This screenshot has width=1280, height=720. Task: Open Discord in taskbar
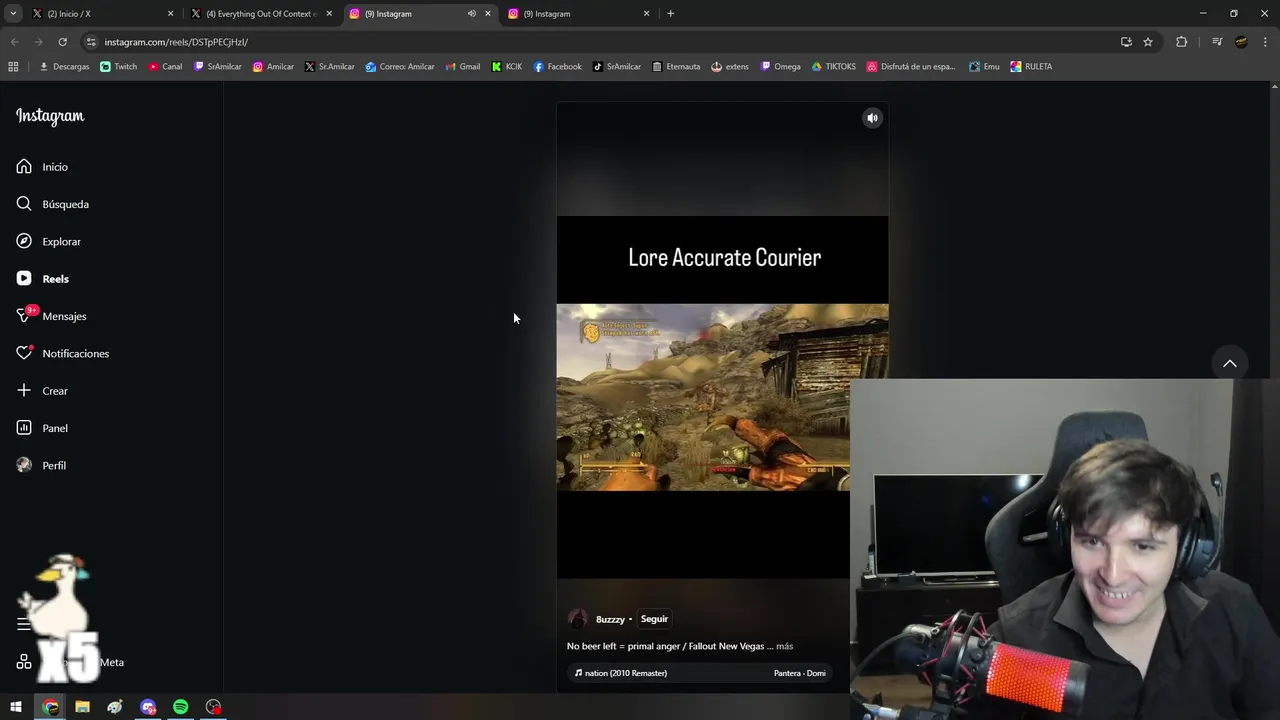coord(148,707)
